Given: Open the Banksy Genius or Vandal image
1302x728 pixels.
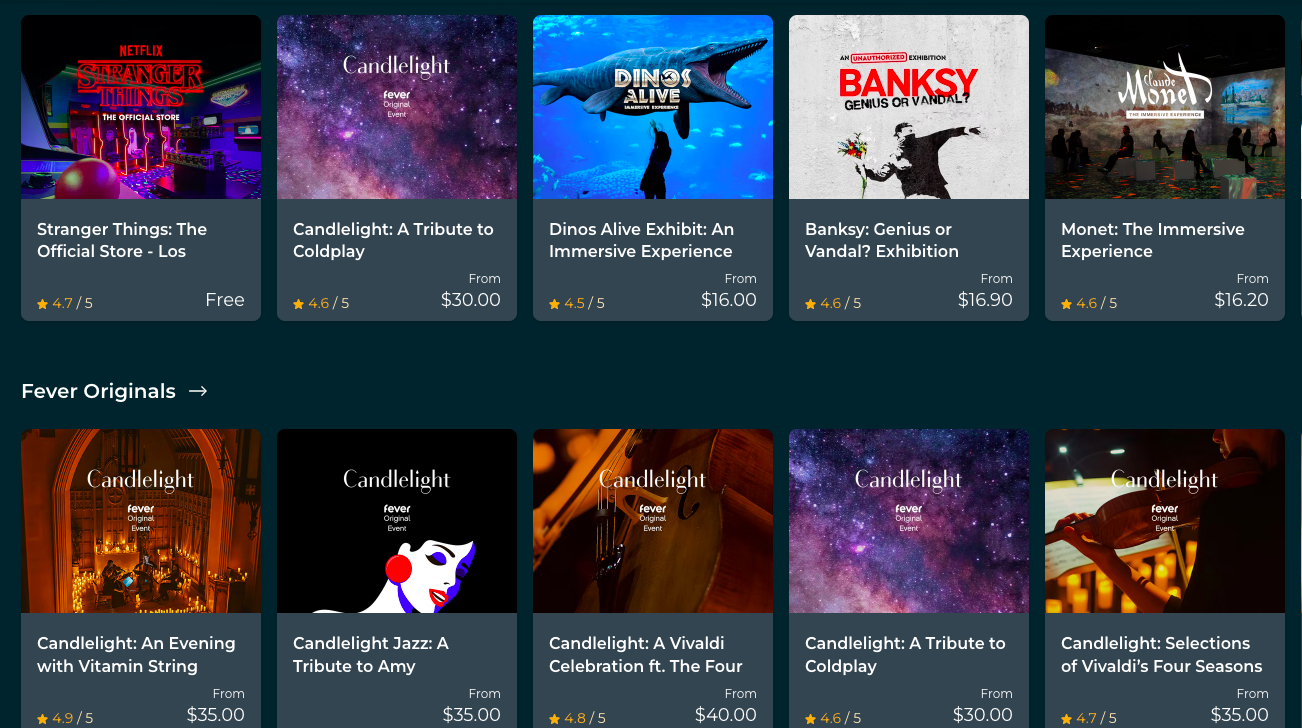Looking at the screenshot, I should point(909,107).
